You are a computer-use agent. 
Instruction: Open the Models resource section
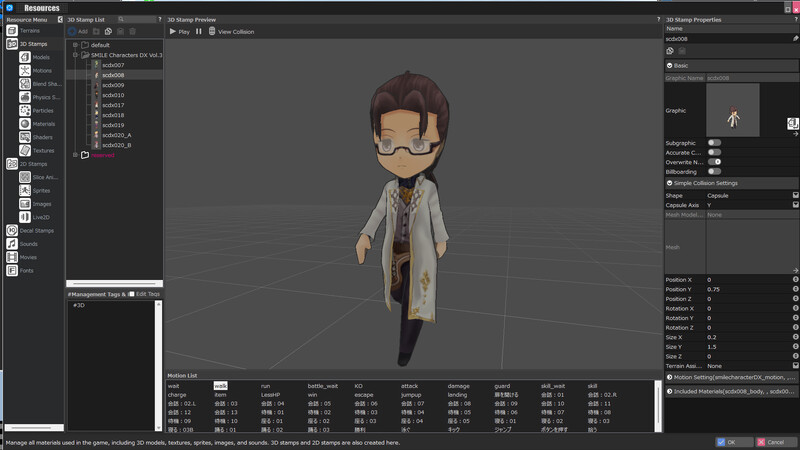click(40, 57)
